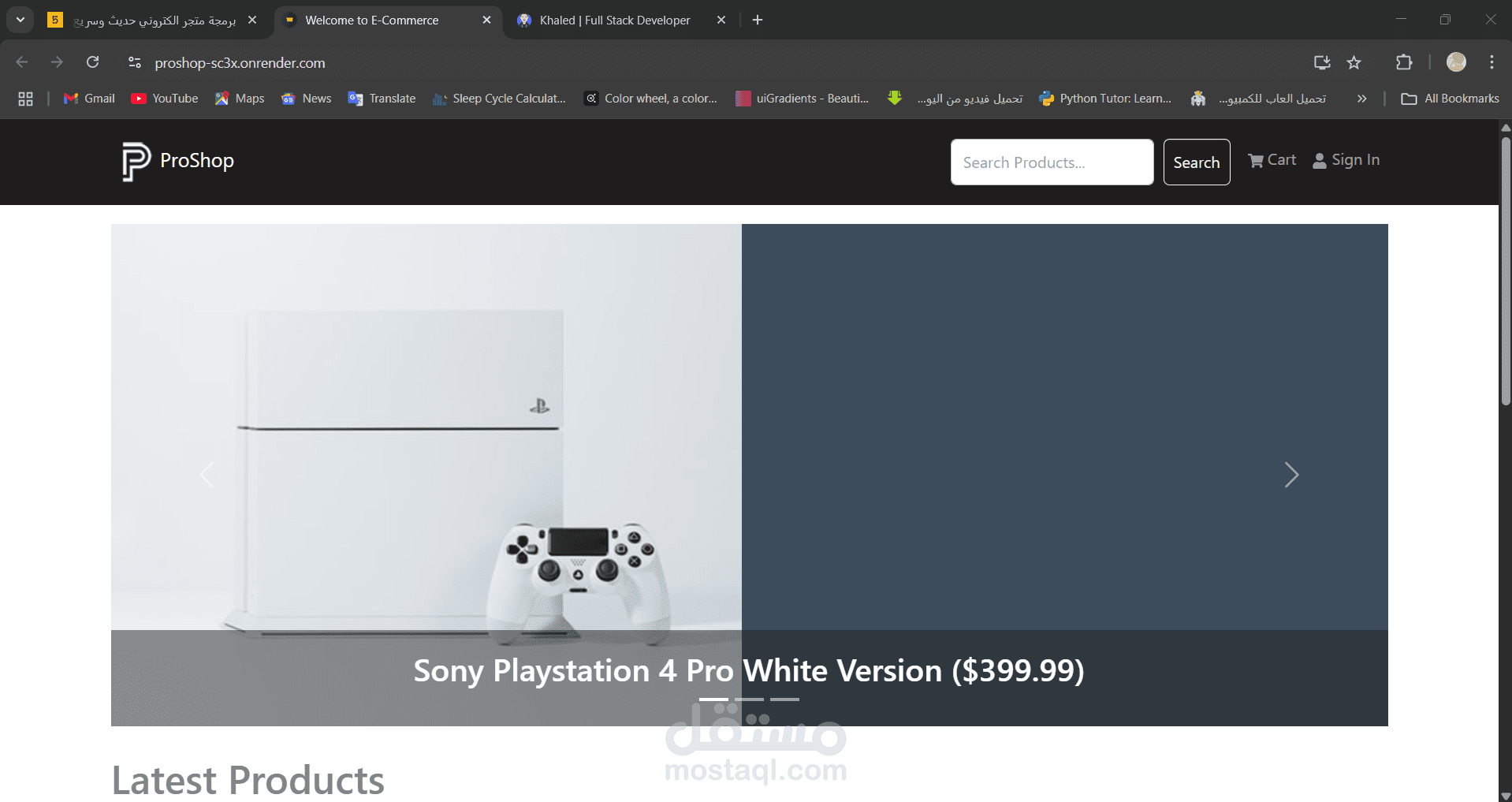Open the apps grid in bookmarks bar

(x=25, y=99)
